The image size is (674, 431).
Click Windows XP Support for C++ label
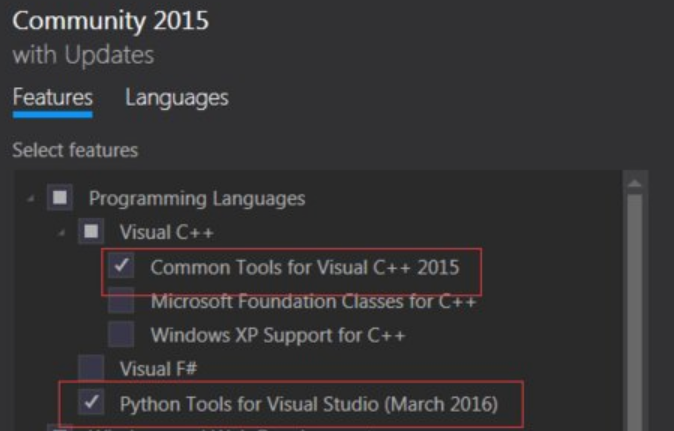coord(278,335)
